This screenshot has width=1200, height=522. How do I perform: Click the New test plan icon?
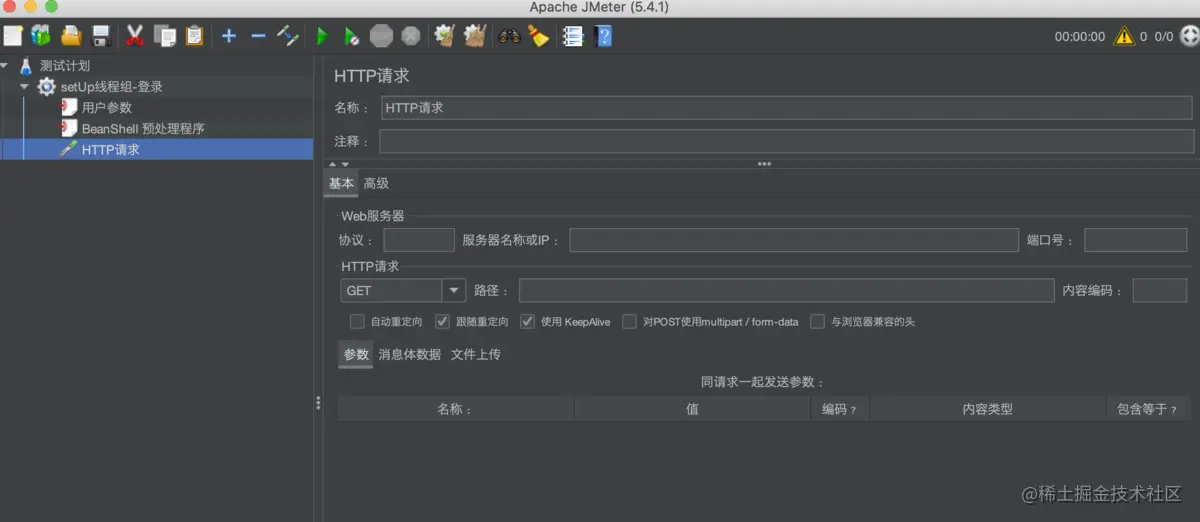pyautogui.click(x=13, y=36)
